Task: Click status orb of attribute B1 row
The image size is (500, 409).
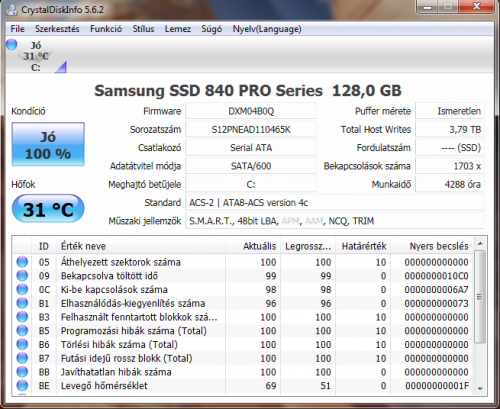Action: coord(22,303)
